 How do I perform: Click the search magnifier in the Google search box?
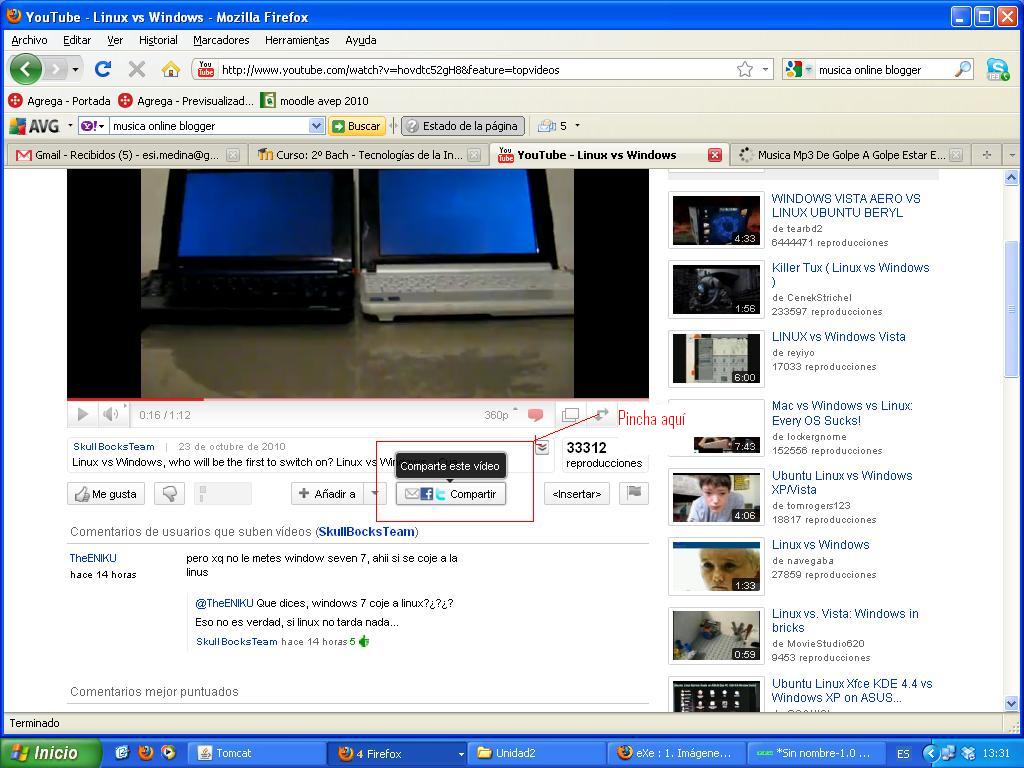point(963,69)
